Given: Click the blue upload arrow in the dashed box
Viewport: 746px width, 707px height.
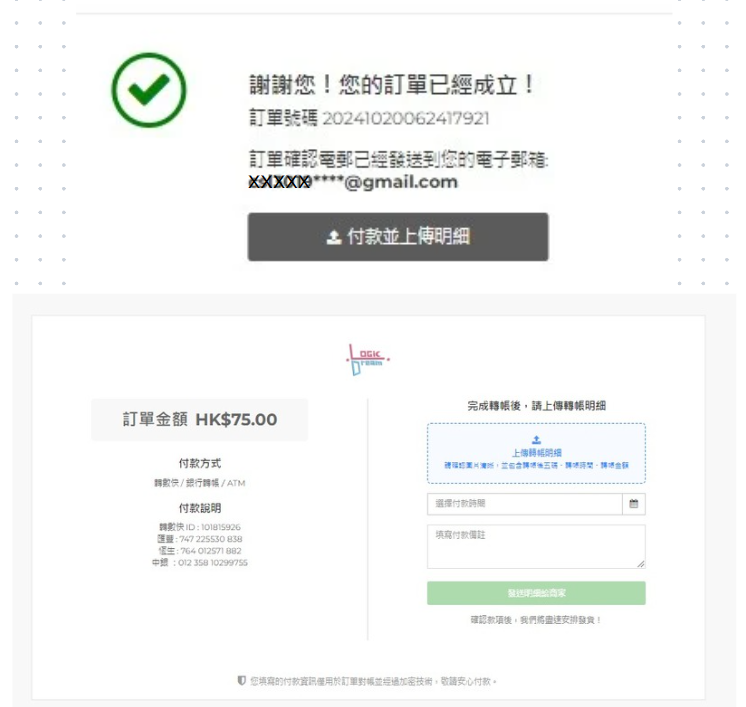Looking at the screenshot, I should coord(536,440).
